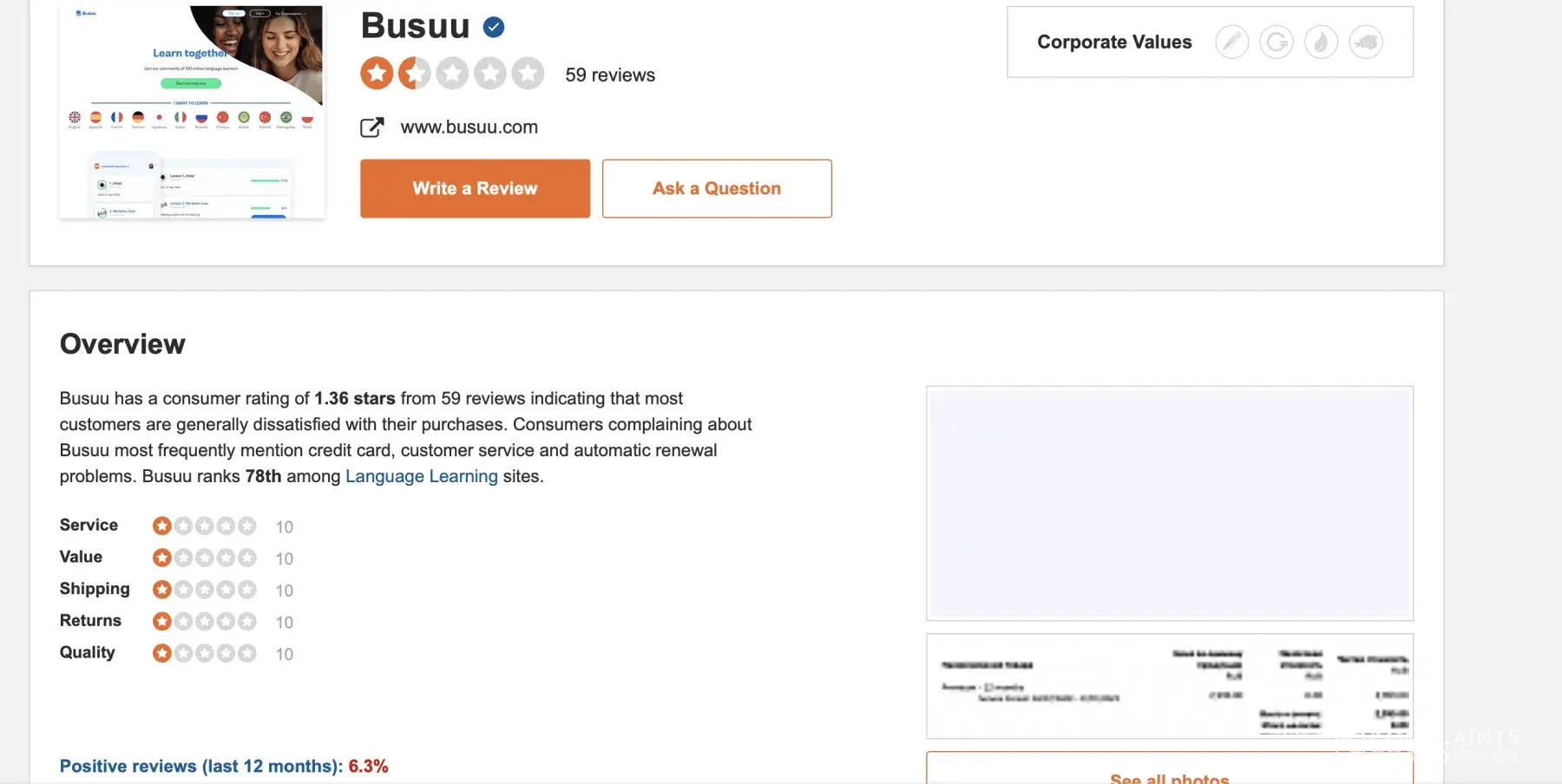The image size is (1562, 784).
Task: Click the blue verified badge beside Busuu
Action: 494,28
